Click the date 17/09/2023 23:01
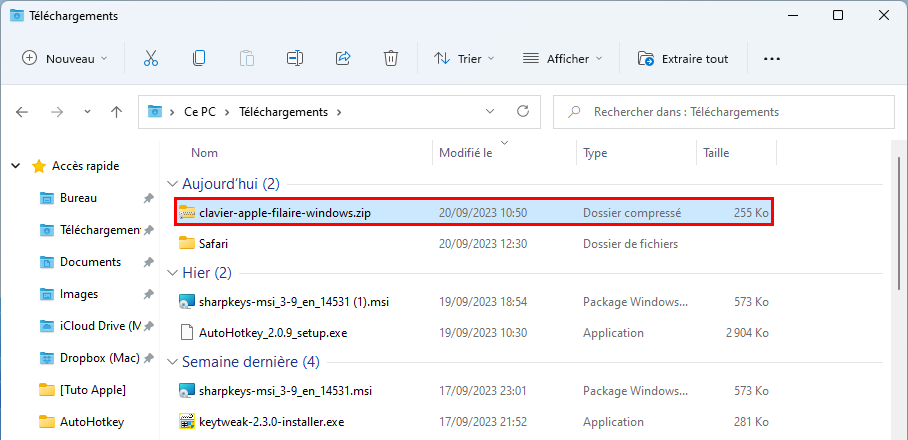 (x=483, y=391)
